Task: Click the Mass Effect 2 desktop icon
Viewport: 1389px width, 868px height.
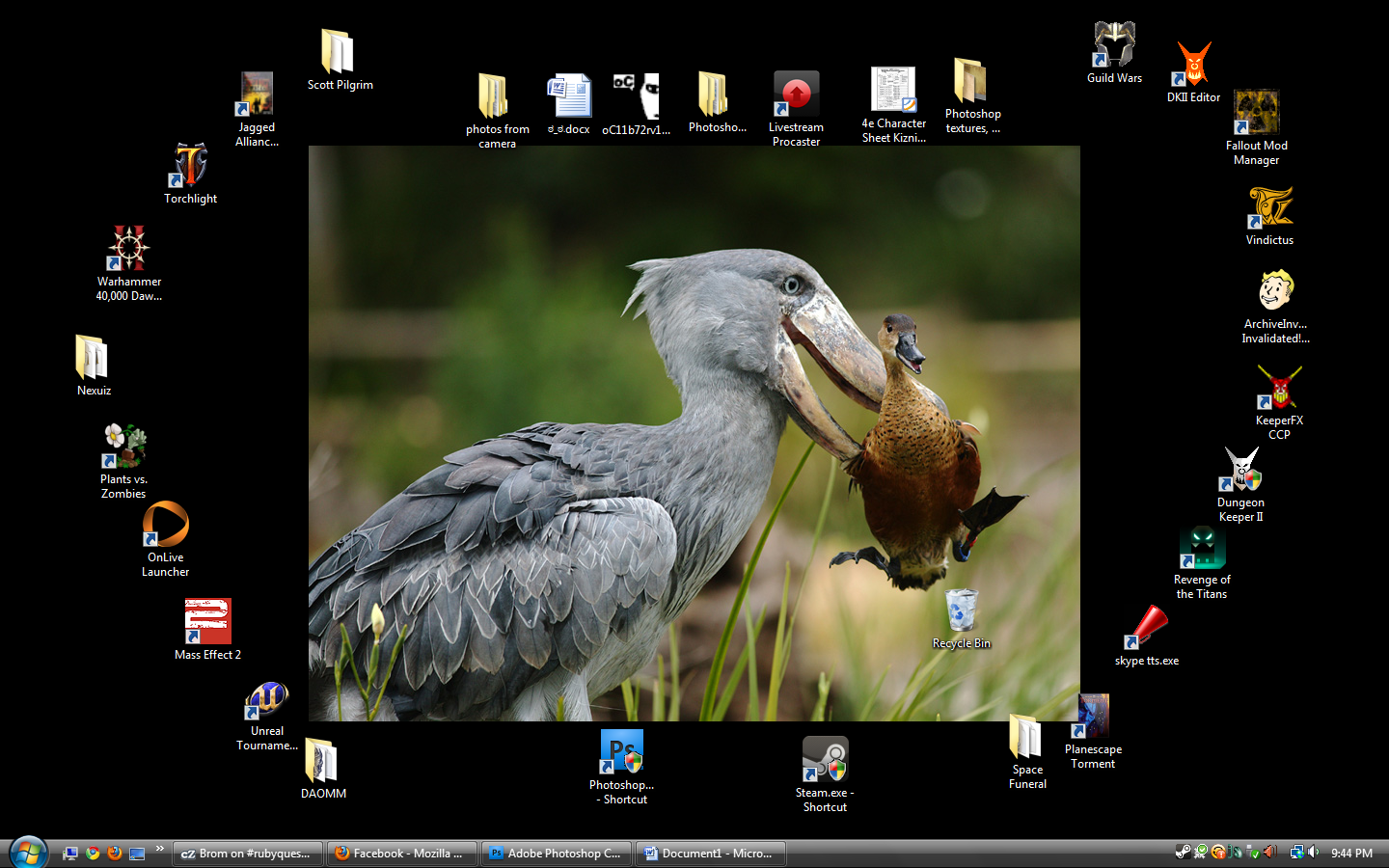Action: pos(207,622)
